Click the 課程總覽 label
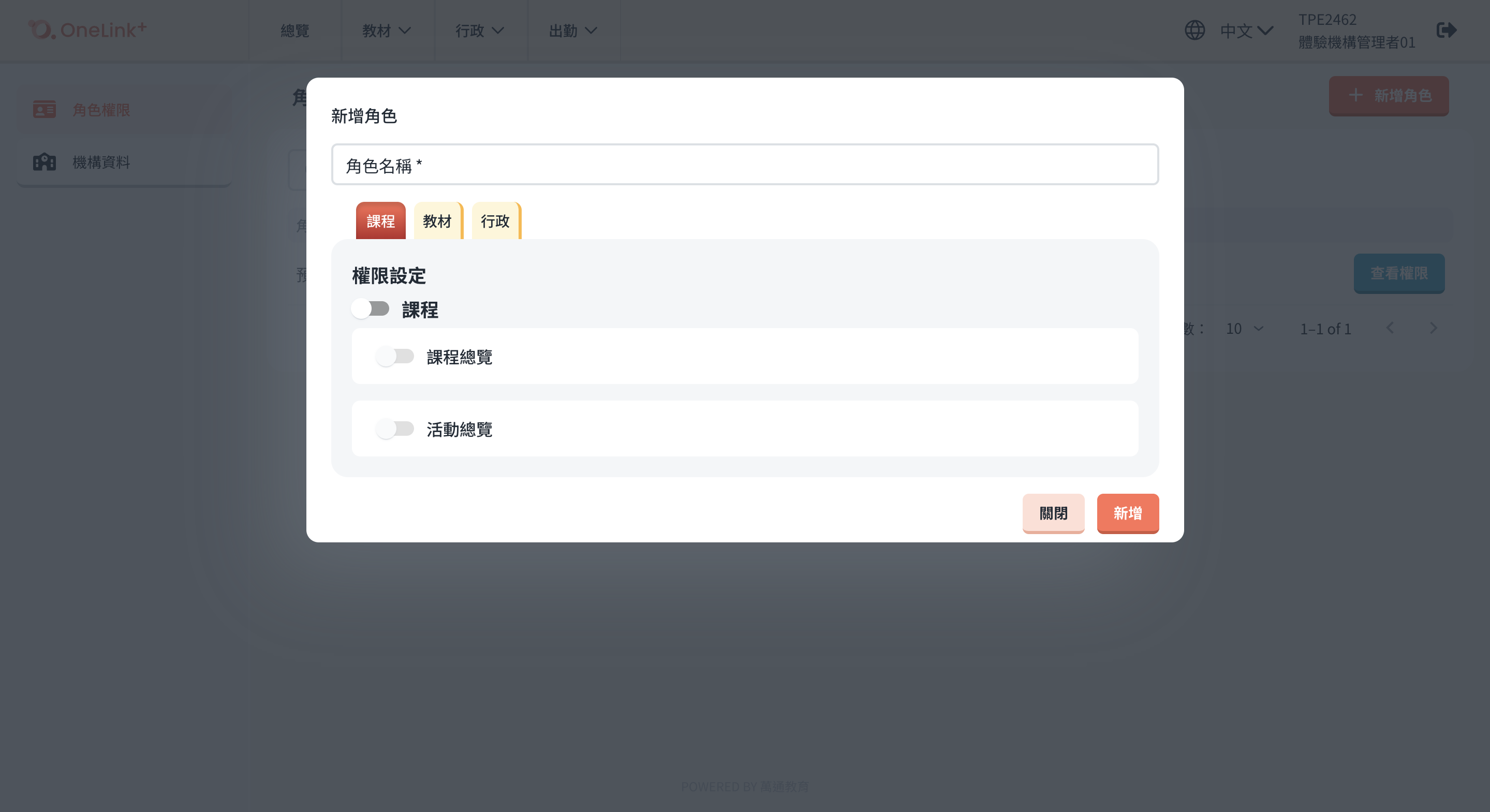 (x=459, y=357)
